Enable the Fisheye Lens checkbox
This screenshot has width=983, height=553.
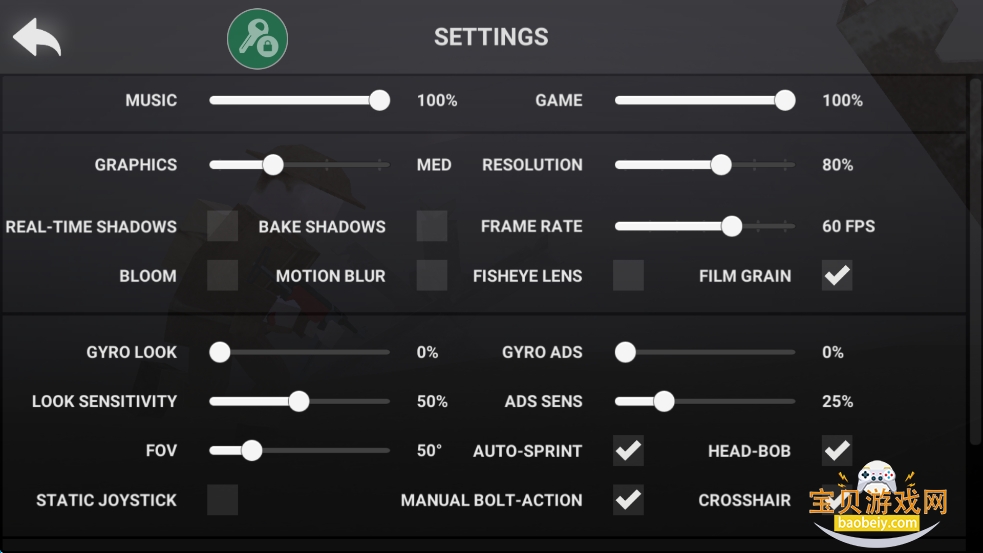coord(628,275)
